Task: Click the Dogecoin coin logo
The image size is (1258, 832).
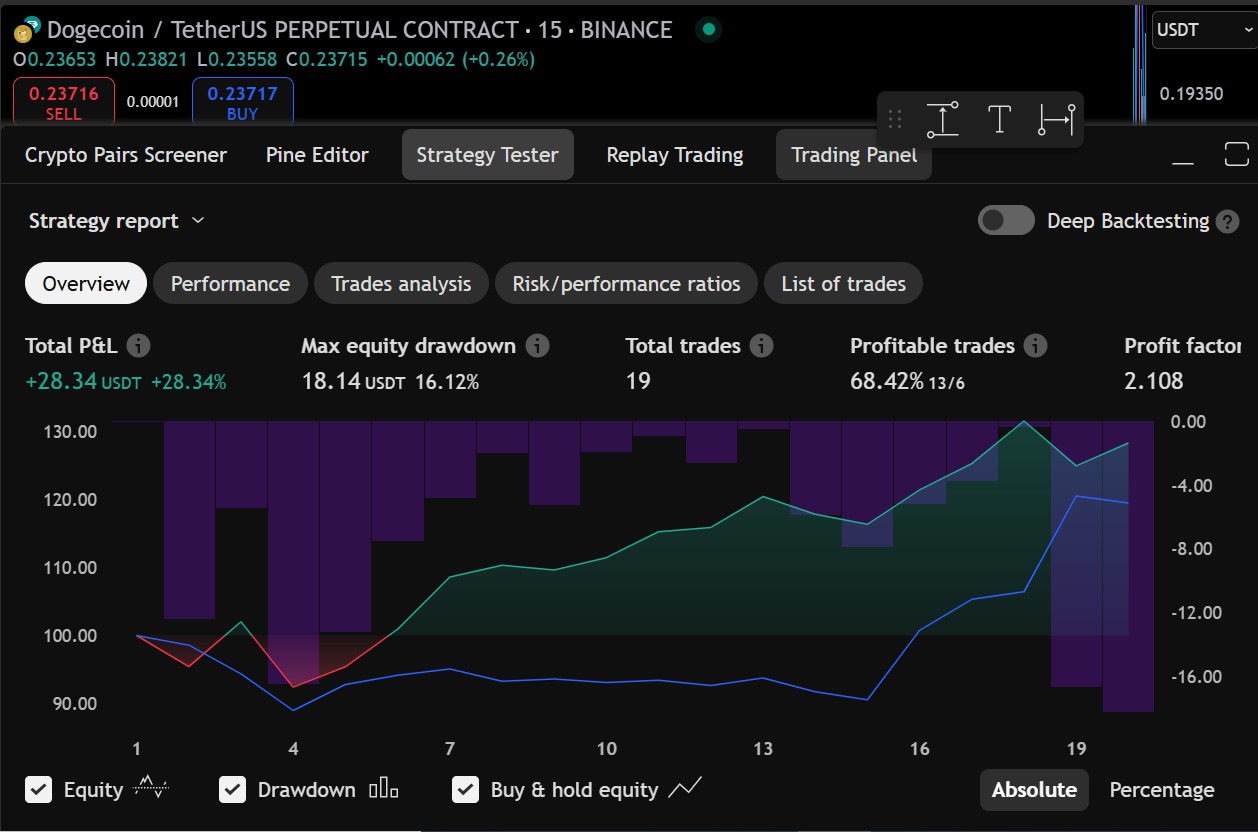Action: (26, 31)
